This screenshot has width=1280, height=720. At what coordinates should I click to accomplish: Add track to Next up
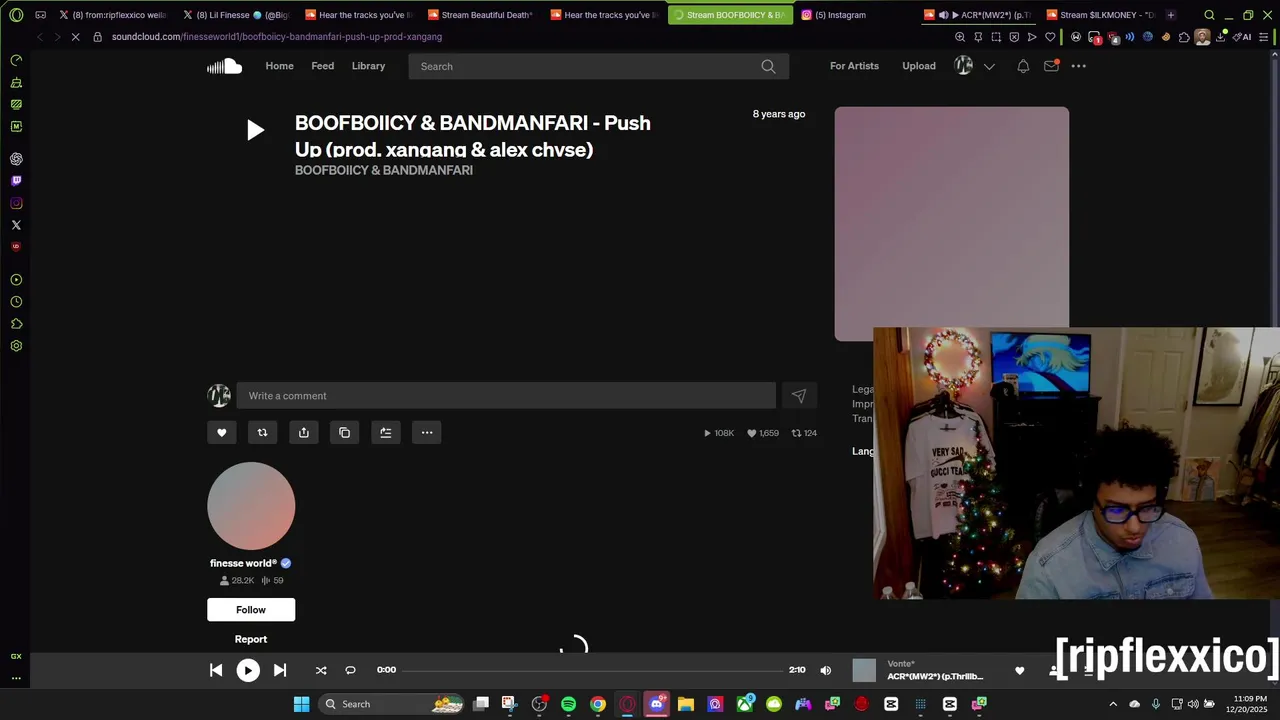[386, 433]
